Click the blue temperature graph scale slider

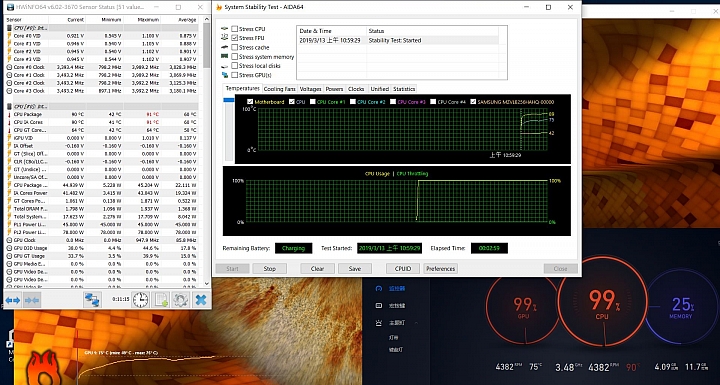[x=228, y=100]
